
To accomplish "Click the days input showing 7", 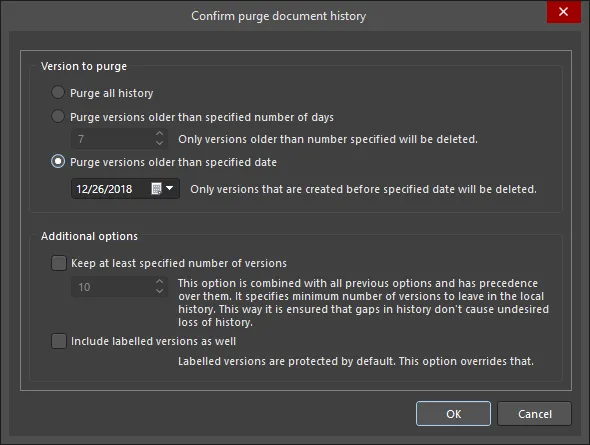I will (x=119, y=139).
